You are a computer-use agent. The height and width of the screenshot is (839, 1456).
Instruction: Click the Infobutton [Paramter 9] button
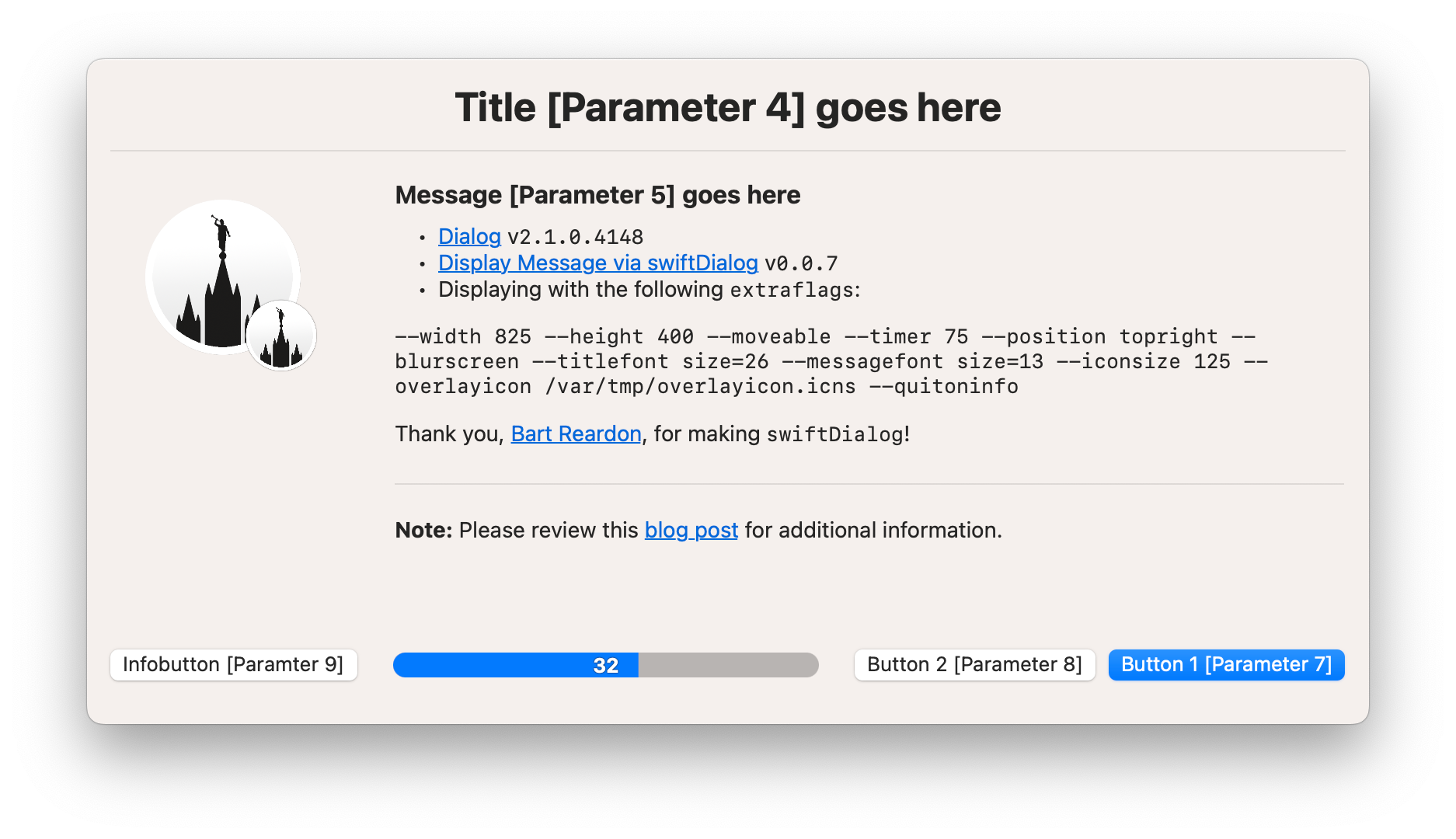[233, 665]
